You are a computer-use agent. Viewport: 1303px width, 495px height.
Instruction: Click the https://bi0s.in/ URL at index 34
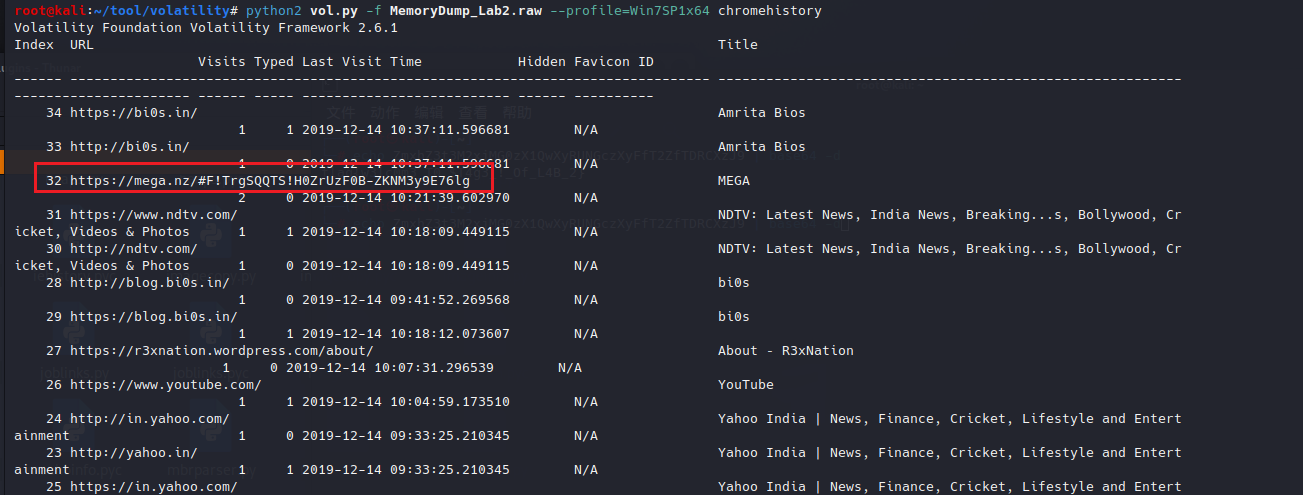point(133,113)
